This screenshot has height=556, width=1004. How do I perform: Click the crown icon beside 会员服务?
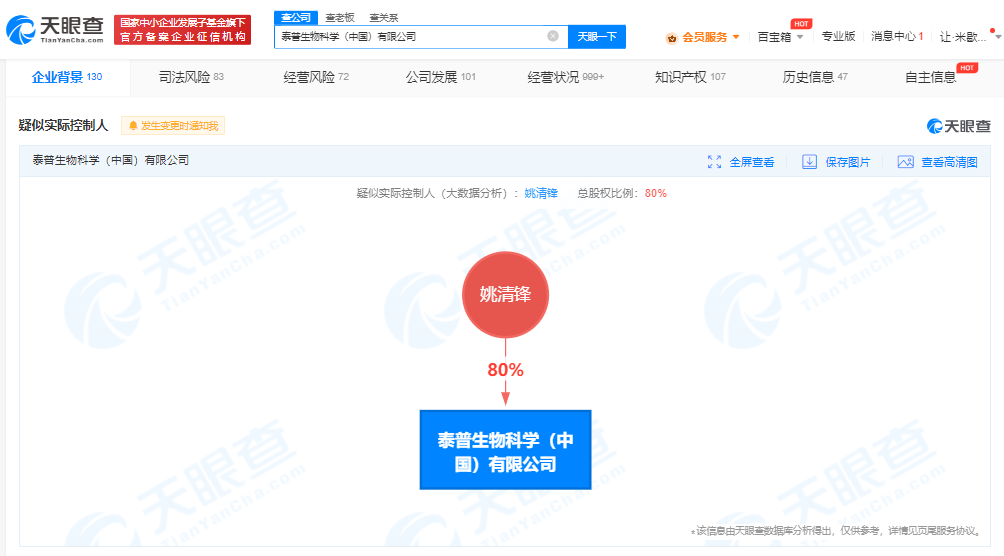click(x=672, y=38)
